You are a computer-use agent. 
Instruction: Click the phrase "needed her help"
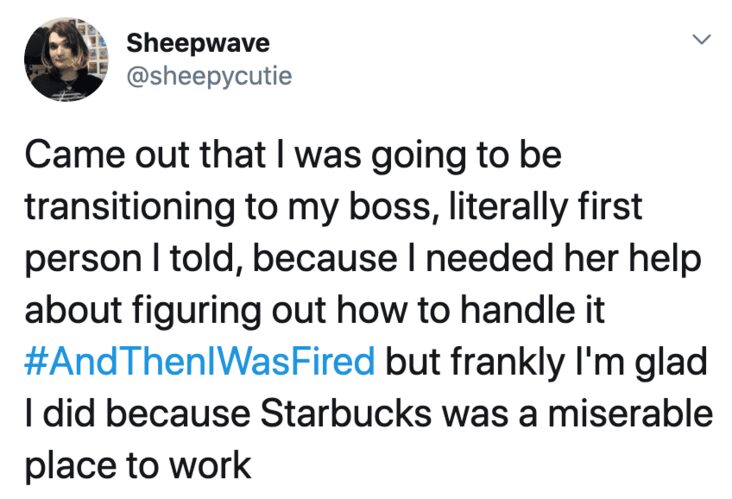tap(563, 259)
